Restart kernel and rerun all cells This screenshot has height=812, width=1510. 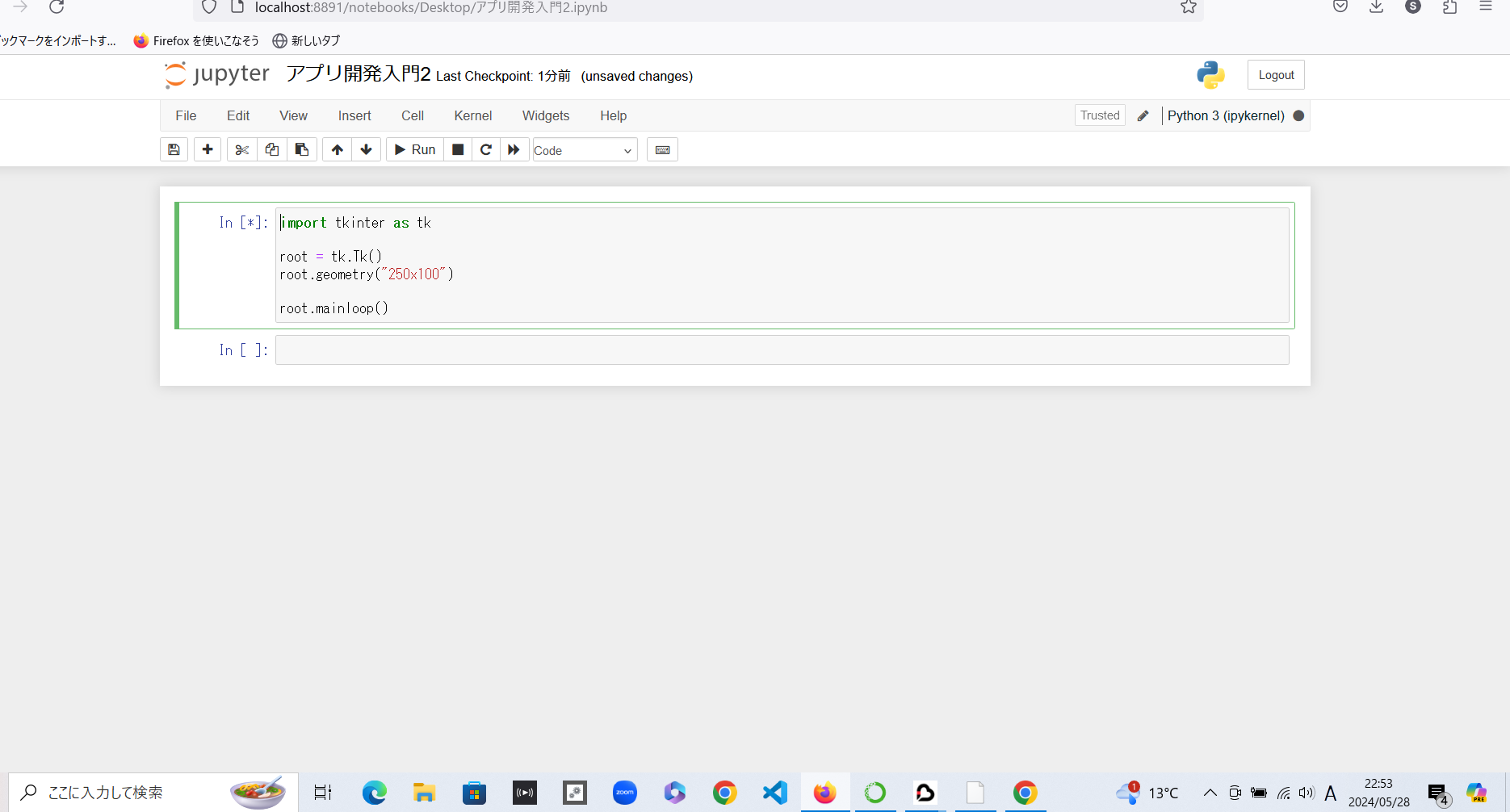[x=514, y=149]
